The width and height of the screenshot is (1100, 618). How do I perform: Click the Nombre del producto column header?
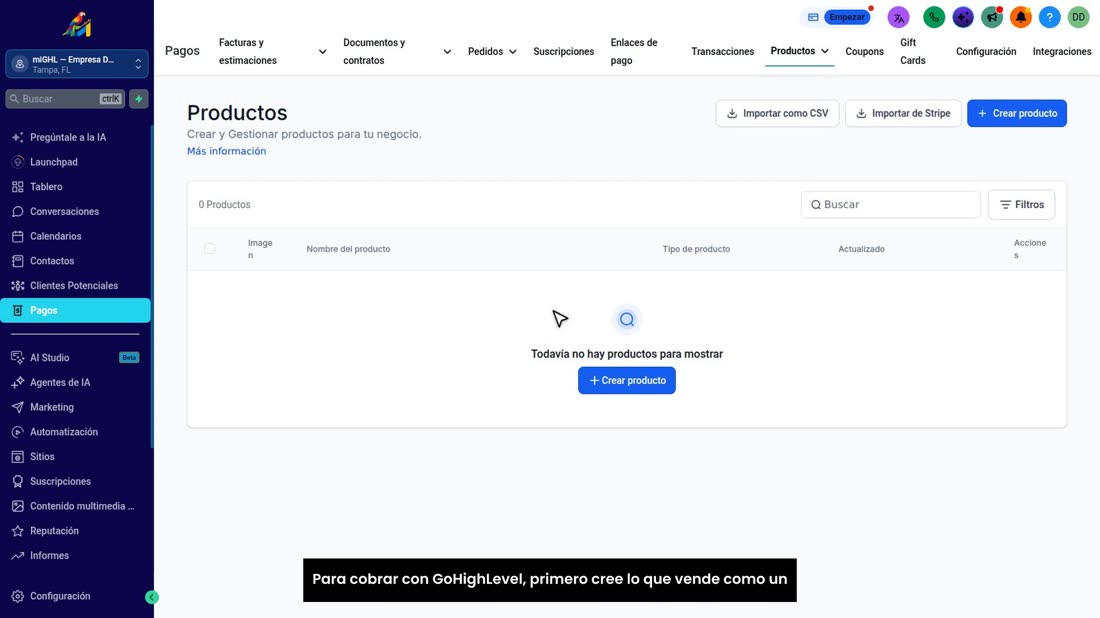click(348, 249)
